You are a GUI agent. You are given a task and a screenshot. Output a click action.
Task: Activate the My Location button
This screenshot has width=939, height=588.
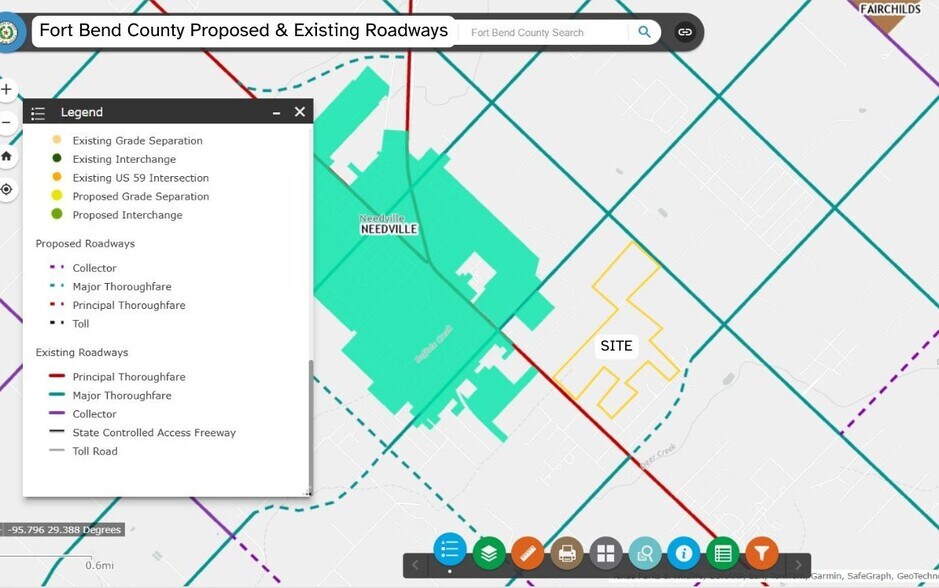pyautogui.click(x=7, y=189)
